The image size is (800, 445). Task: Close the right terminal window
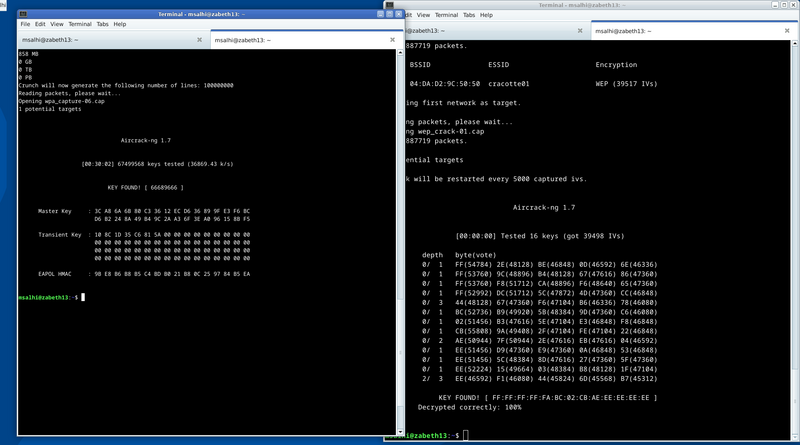coord(793,5)
